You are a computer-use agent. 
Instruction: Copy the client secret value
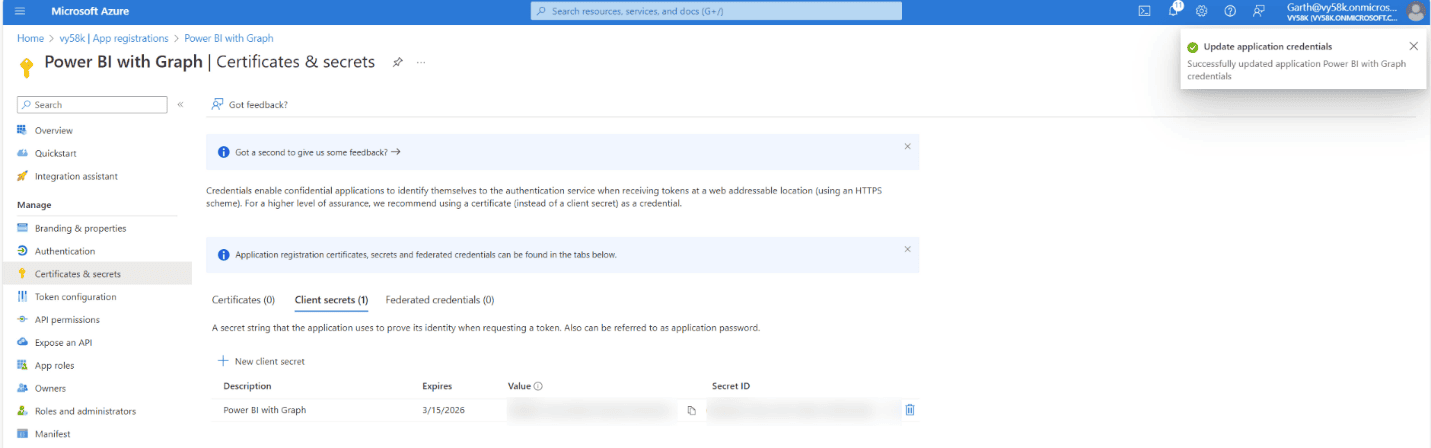point(691,410)
